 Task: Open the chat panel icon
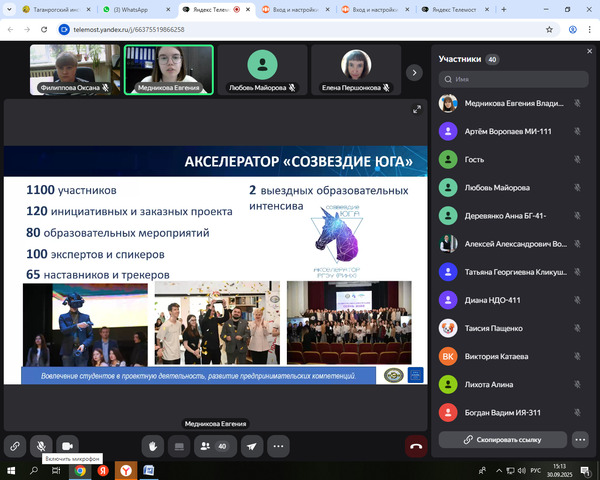[x=180, y=446]
